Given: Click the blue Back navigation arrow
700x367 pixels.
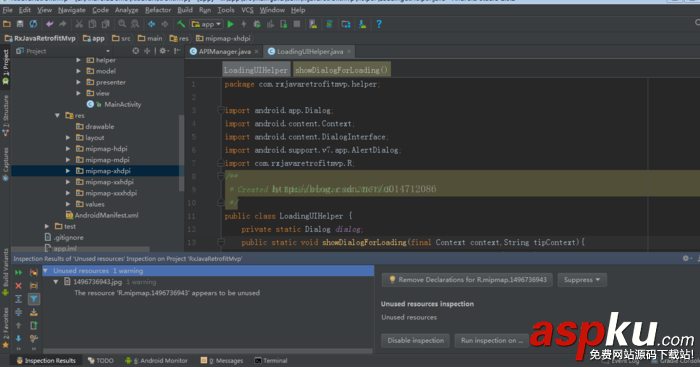Looking at the screenshot, I should [152, 24].
